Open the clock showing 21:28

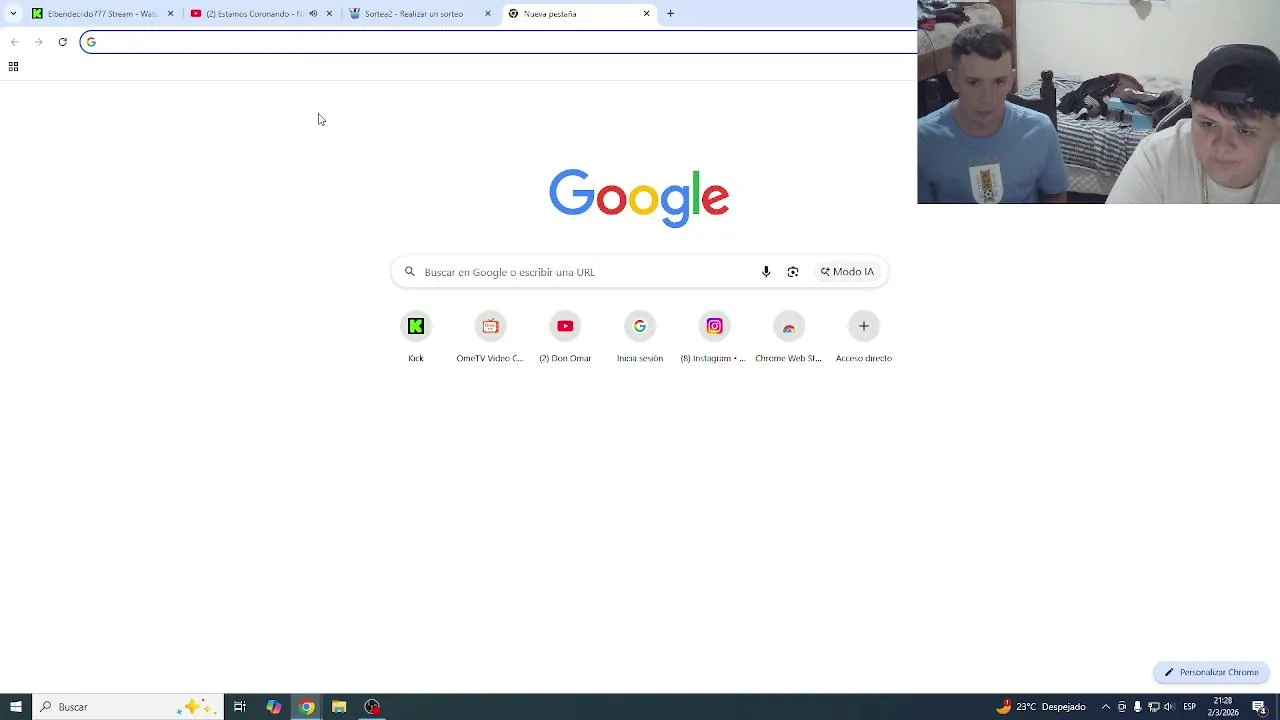[x=1223, y=707]
